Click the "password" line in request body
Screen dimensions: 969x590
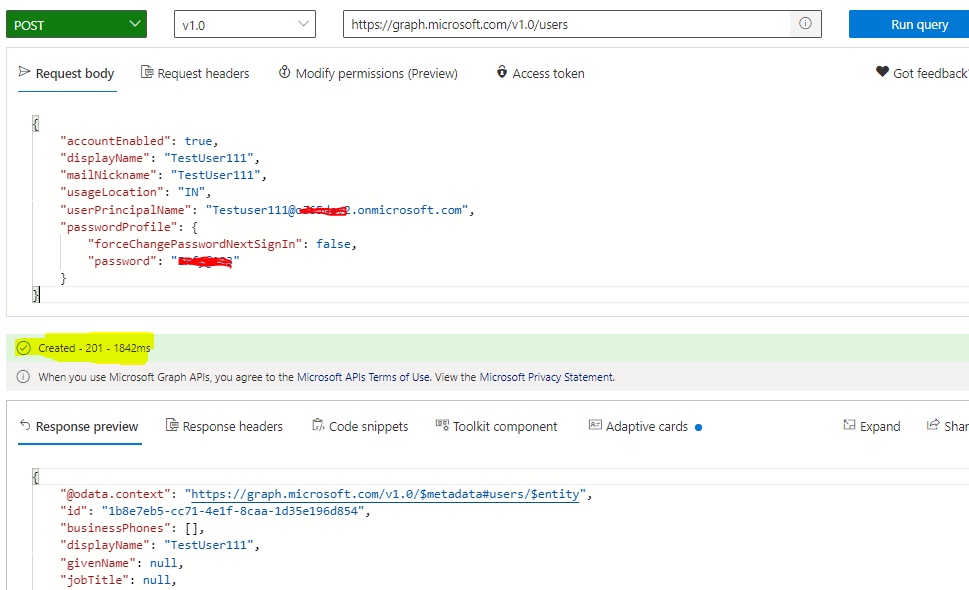pyautogui.click(x=163, y=262)
